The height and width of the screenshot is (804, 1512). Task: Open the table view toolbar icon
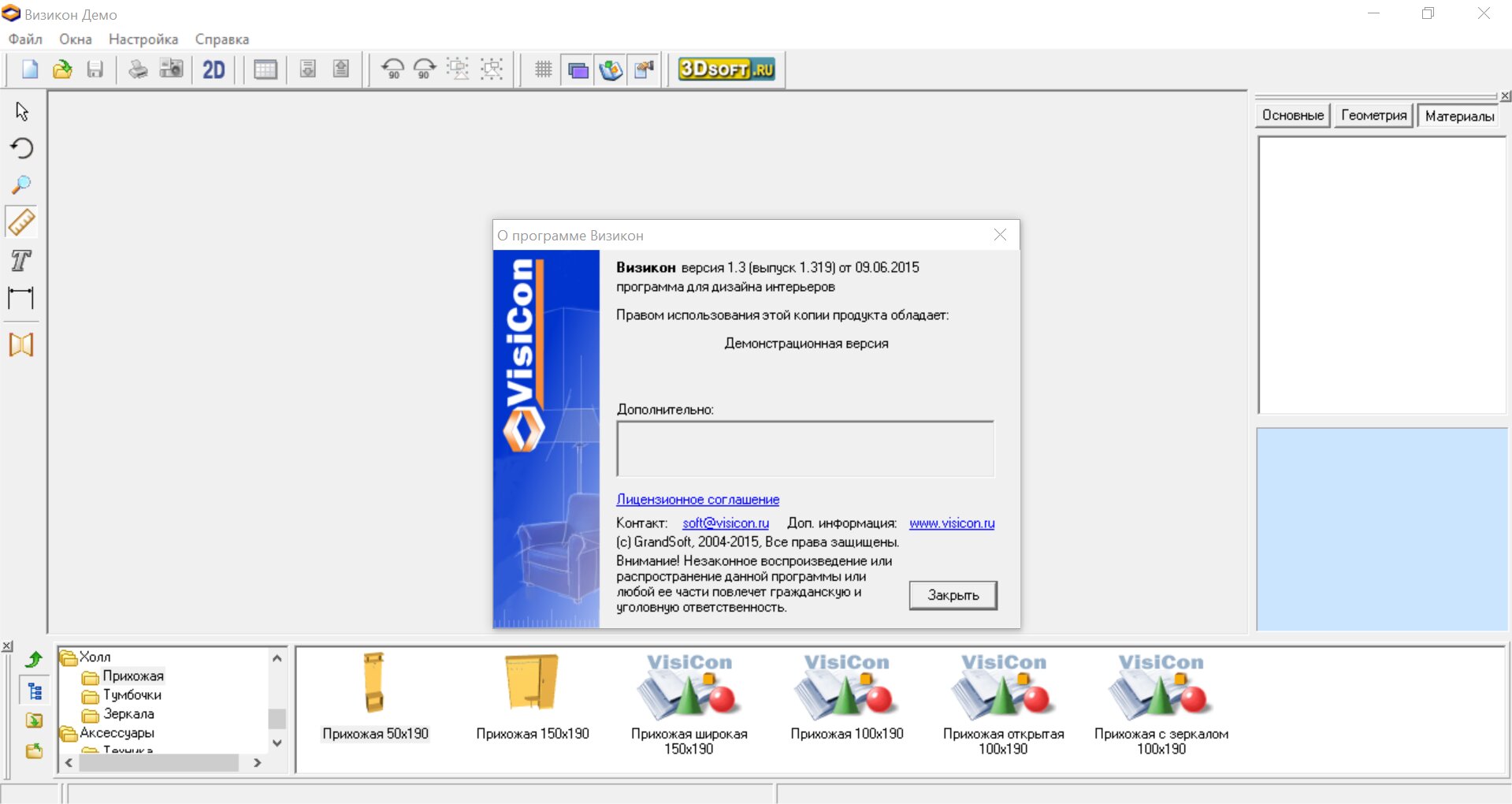click(x=266, y=70)
